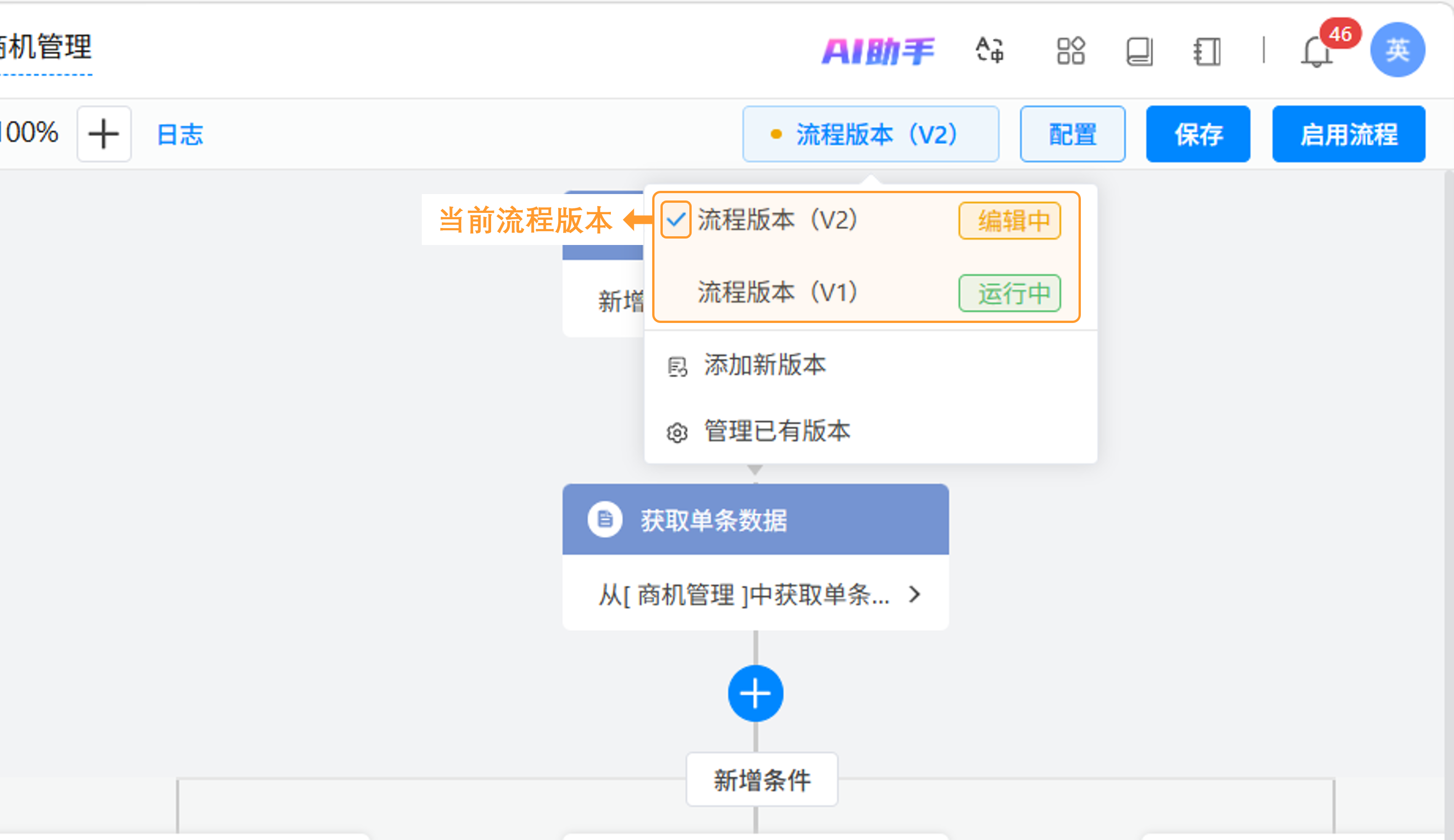Click the 启用流程 enable button
1454x840 pixels.
(x=1348, y=134)
